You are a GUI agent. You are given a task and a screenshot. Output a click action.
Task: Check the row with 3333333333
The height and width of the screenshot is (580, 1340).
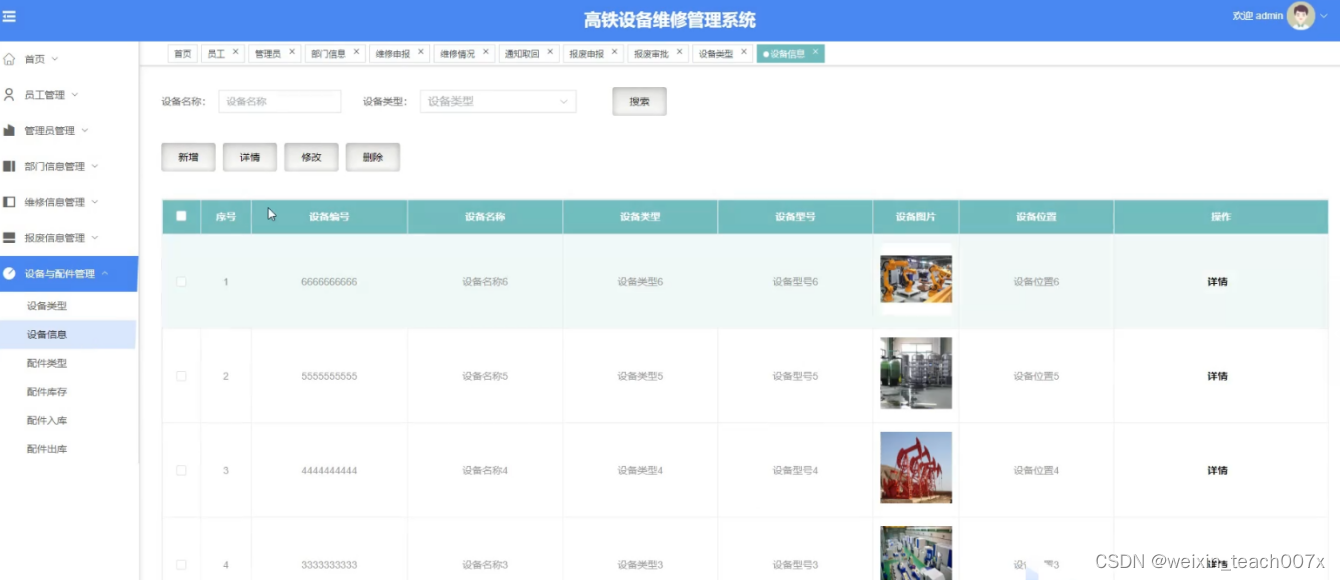pos(181,565)
